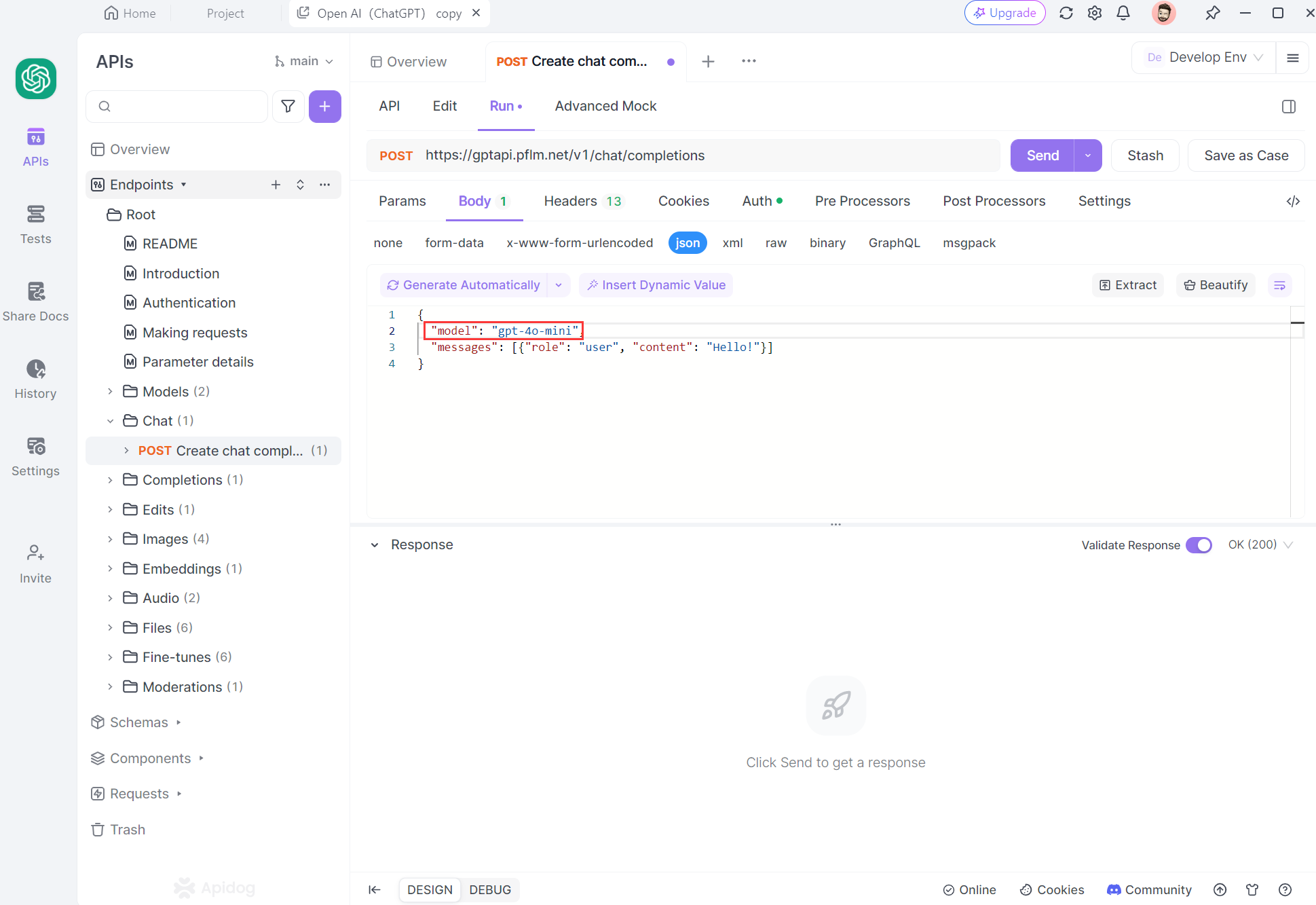Open the History sidebar panel
Image resolution: width=1316 pixels, height=905 pixels.
coord(35,379)
